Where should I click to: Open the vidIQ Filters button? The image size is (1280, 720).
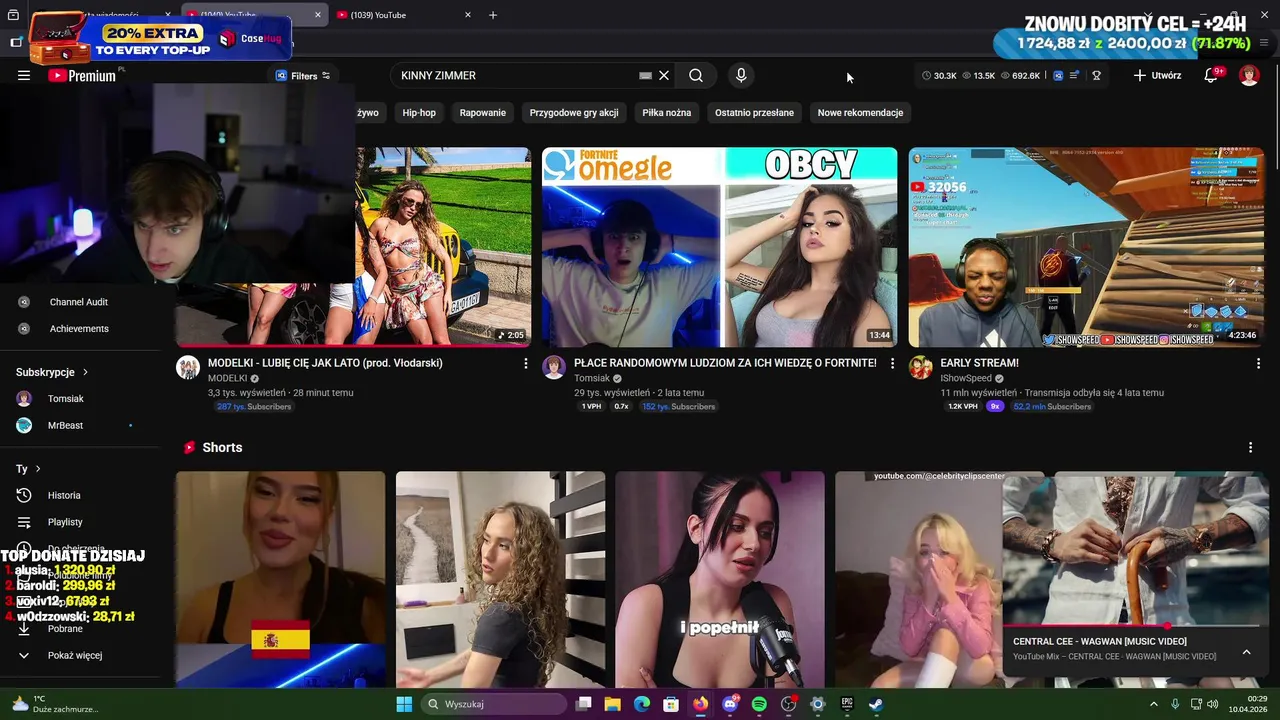[303, 76]
